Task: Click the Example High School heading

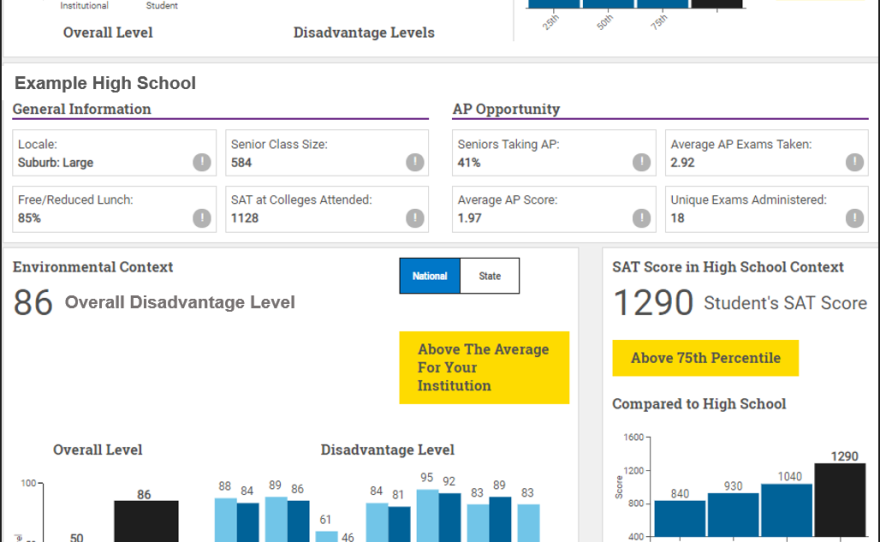Action: (106, 83)
